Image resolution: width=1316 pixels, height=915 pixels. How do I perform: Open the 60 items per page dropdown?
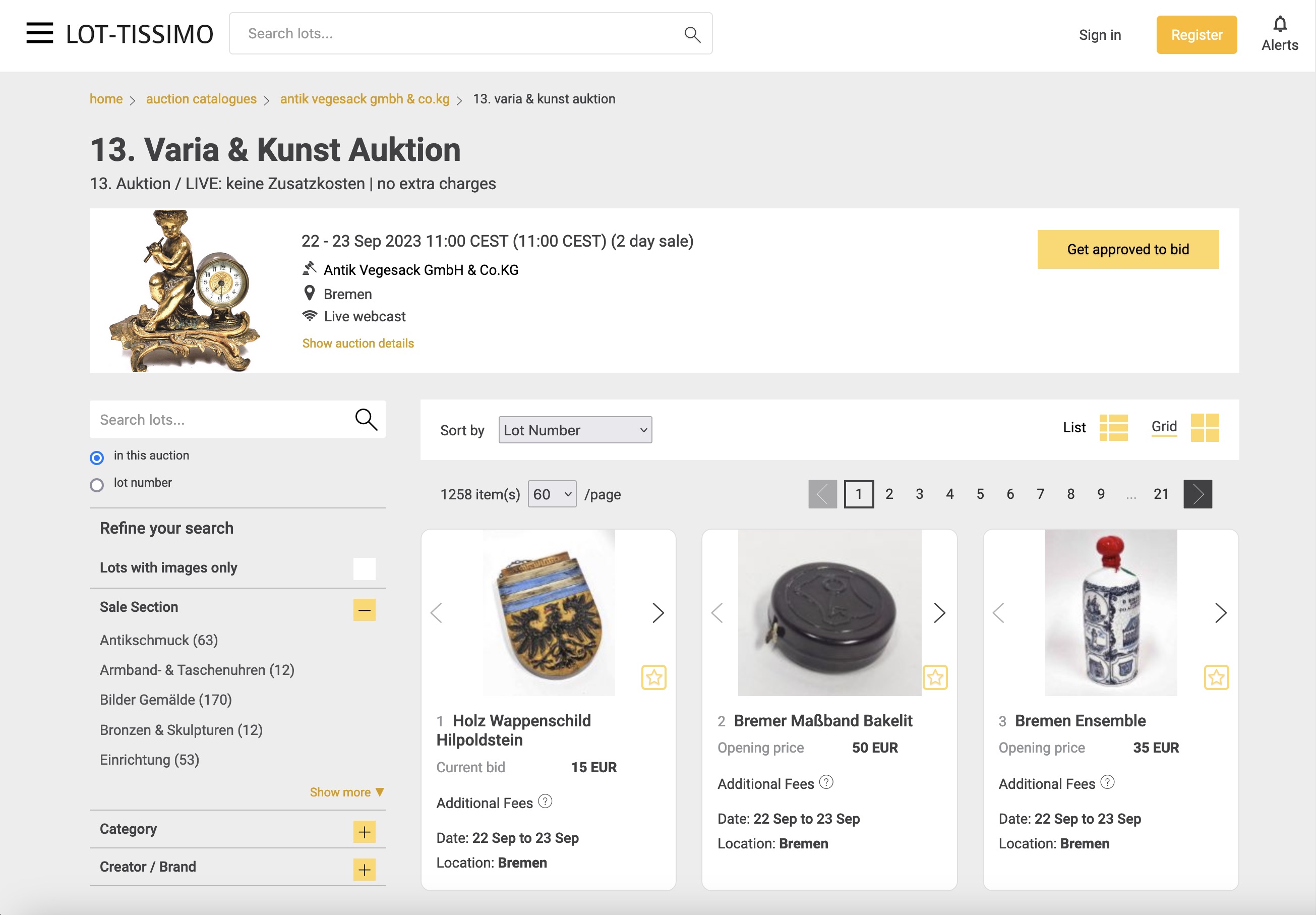pos(552,494)
